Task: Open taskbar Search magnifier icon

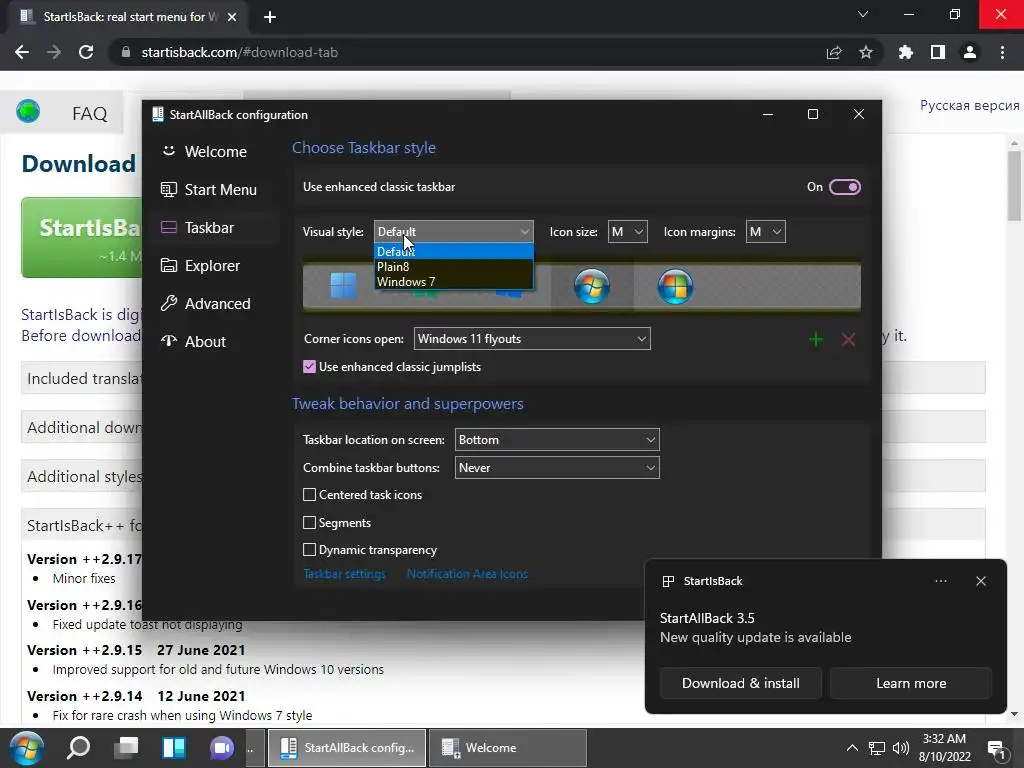Action: (x=78, y=748)
